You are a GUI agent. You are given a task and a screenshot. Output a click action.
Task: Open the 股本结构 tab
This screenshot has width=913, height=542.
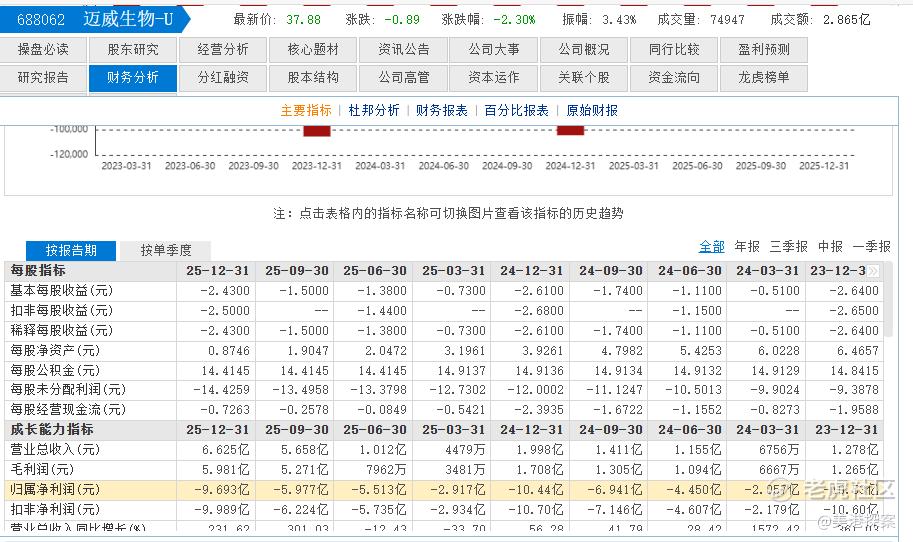[x=313, y=77]
